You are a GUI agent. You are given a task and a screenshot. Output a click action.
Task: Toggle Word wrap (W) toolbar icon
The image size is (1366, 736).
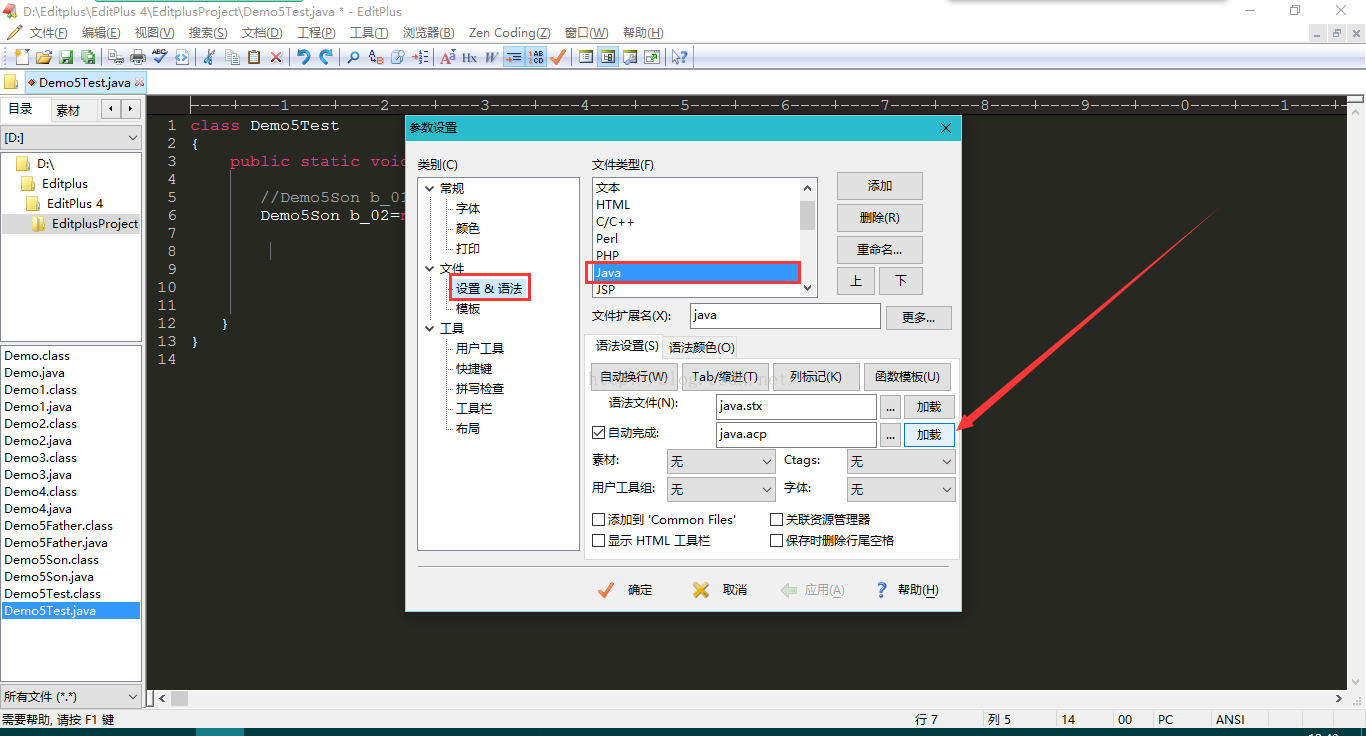pos(491,57)
